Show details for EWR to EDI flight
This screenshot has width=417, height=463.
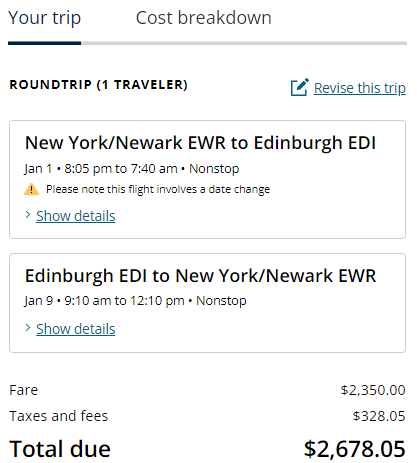pos(76,216)
